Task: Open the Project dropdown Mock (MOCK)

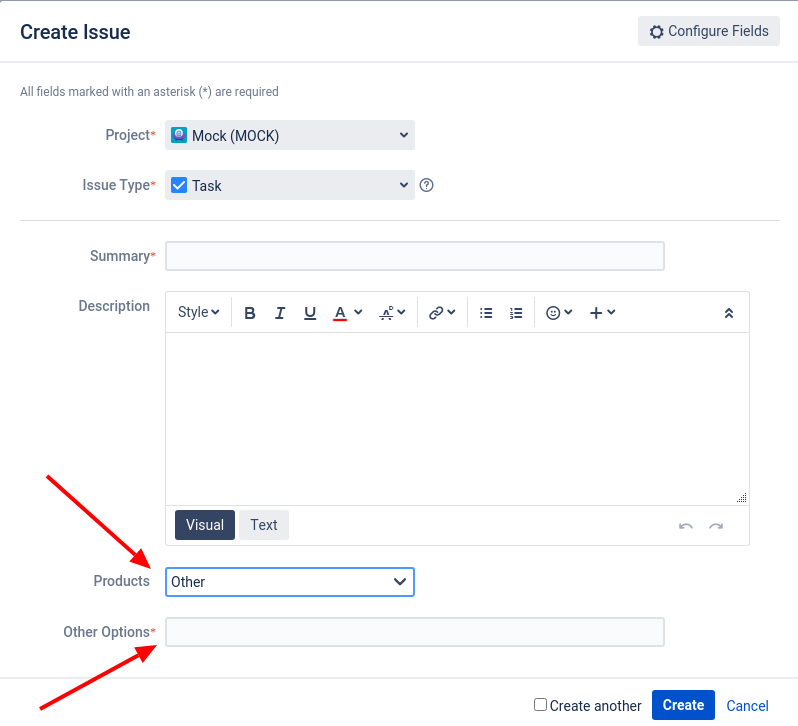Action: [290, 135]
